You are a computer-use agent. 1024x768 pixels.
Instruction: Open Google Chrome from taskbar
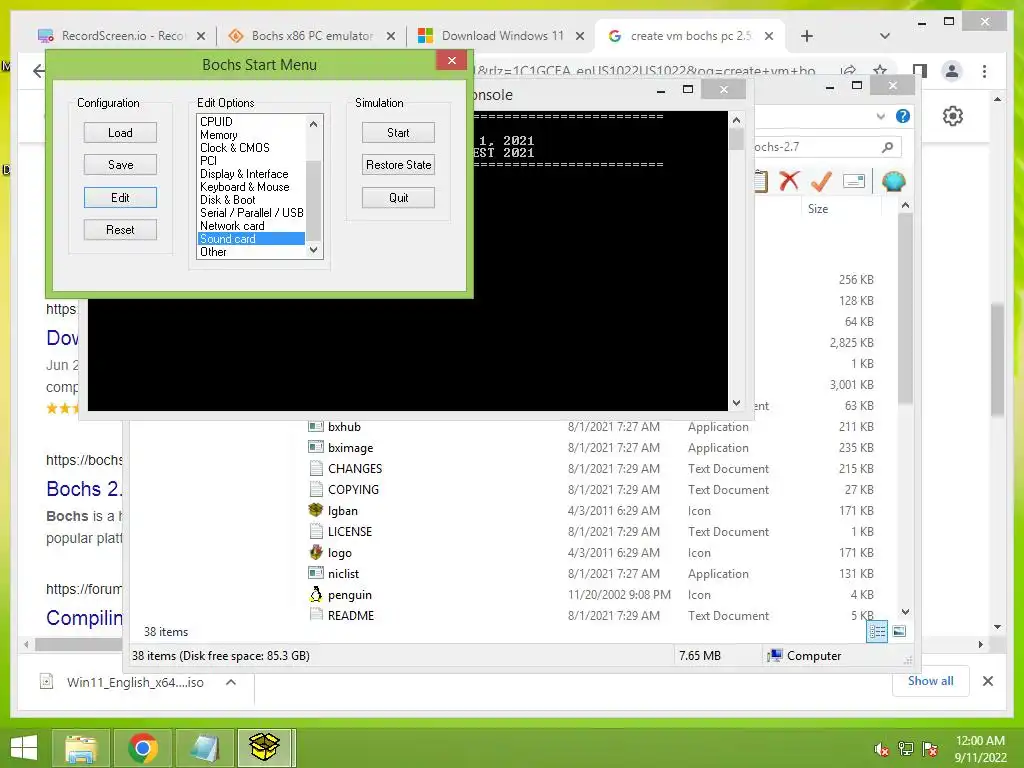pos(142,748)
